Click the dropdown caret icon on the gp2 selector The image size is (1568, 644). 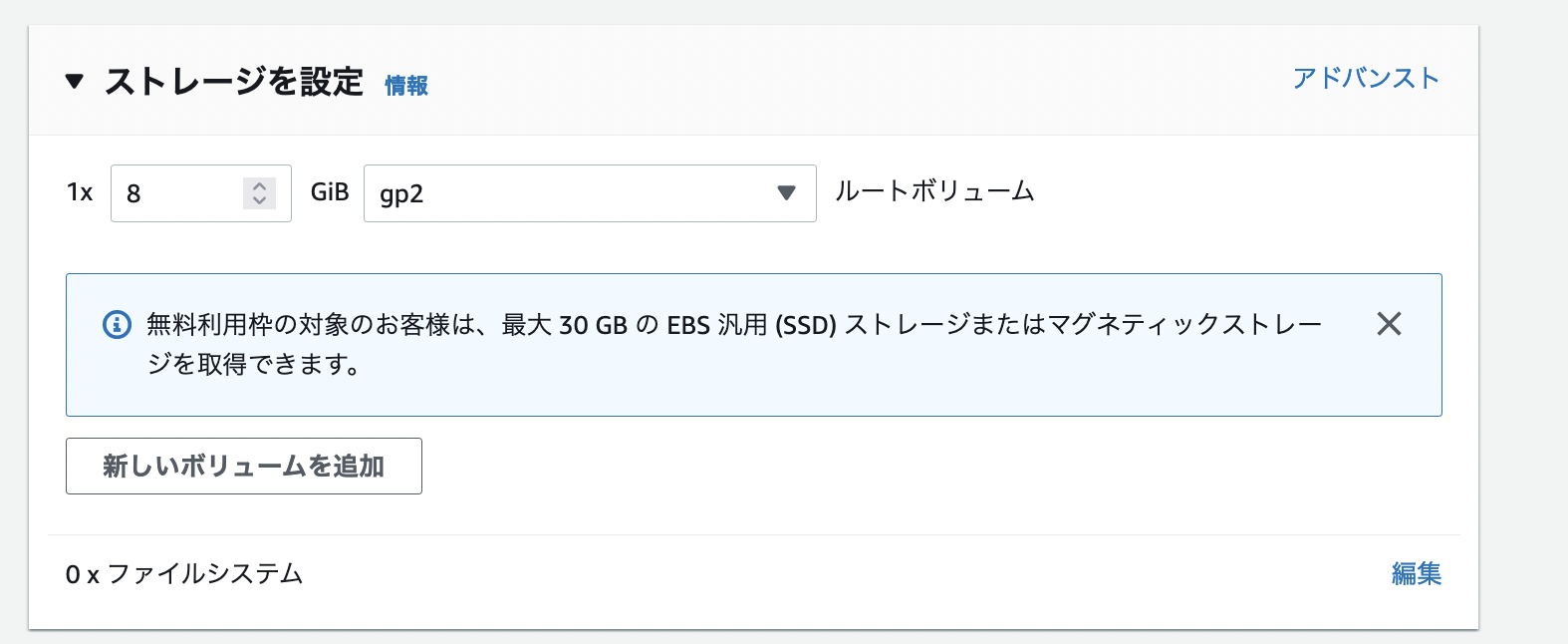click(786, 192)
